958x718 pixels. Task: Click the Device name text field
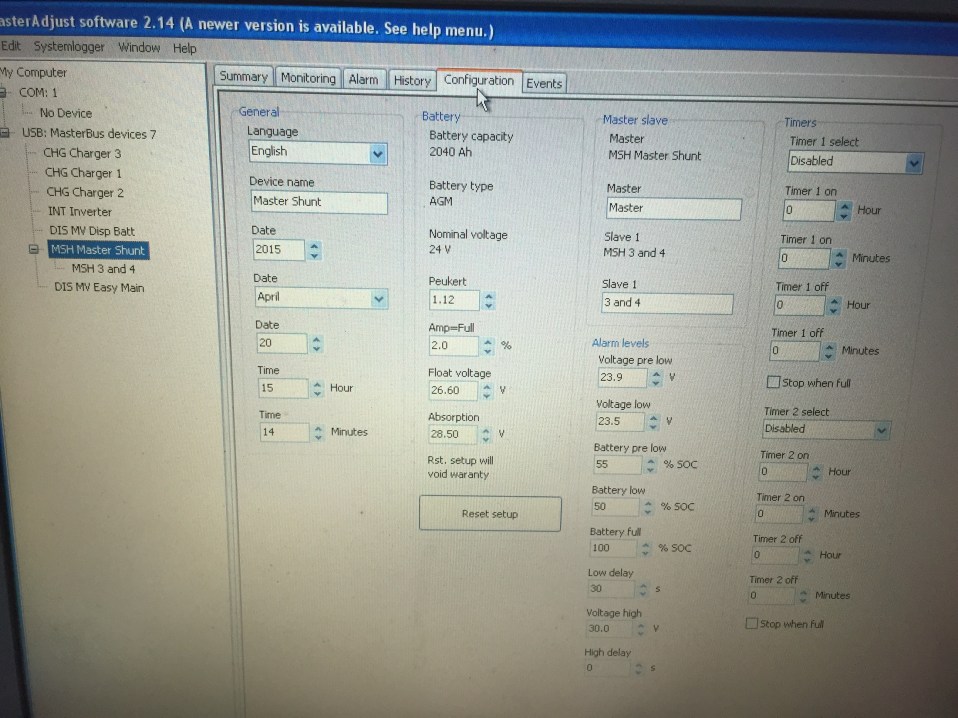[318, 202]
